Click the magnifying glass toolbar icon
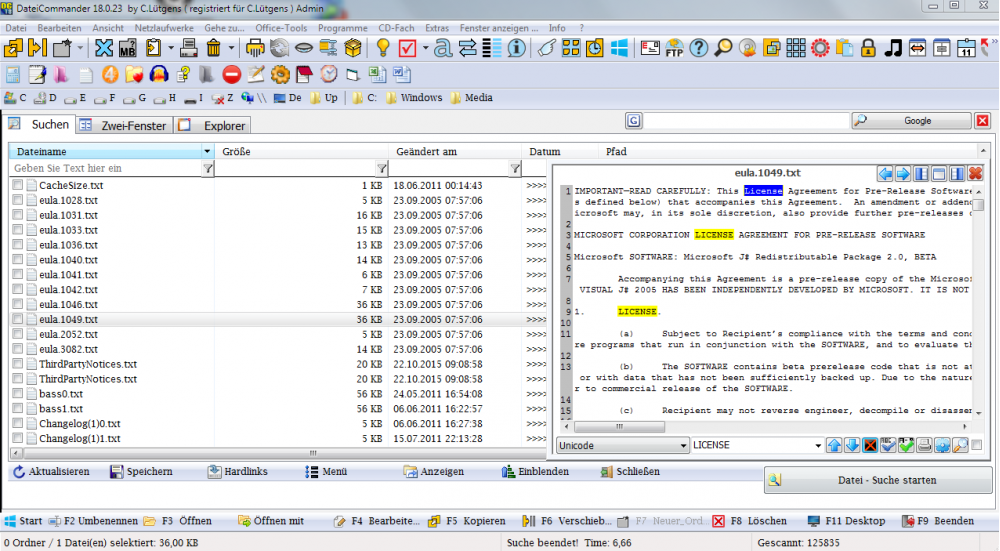The width and height of the screenshot is (1000, 551). pos(723,48)
